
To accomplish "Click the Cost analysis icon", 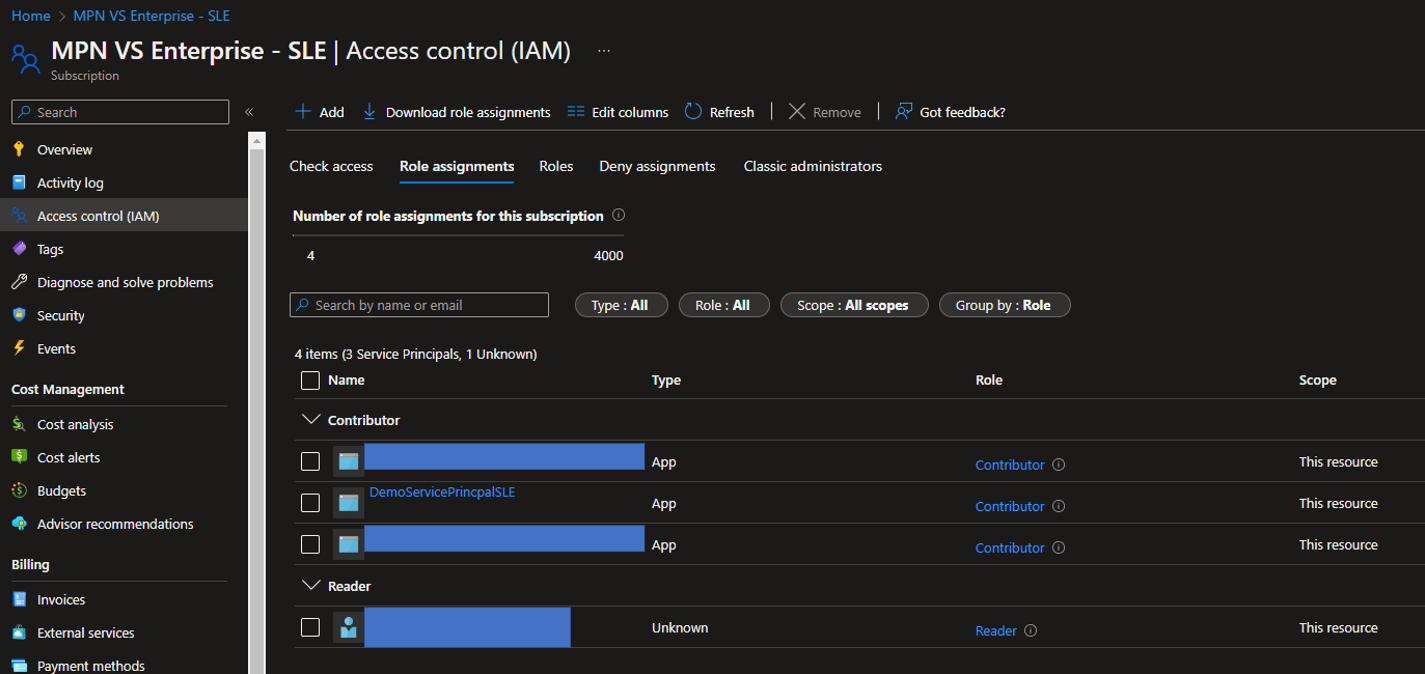I will pyautogui.click(x=18, y=424).
